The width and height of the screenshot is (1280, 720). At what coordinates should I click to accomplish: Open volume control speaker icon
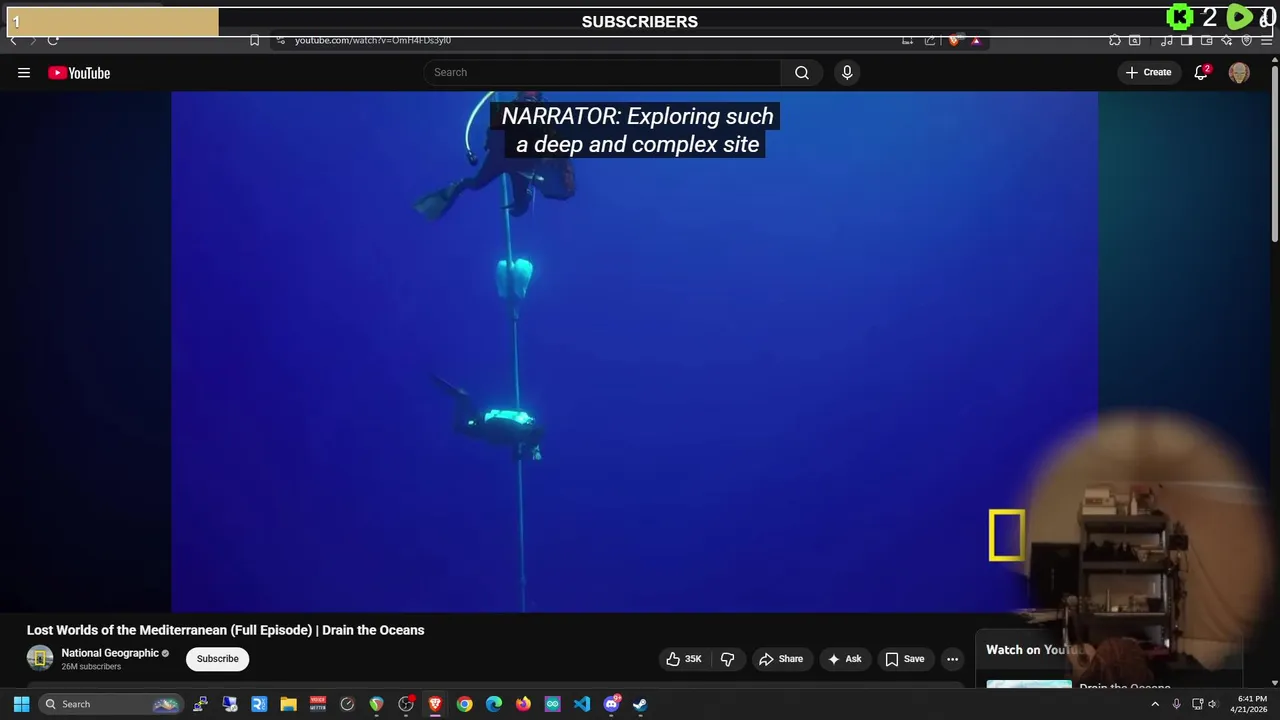pos(1212,704)
